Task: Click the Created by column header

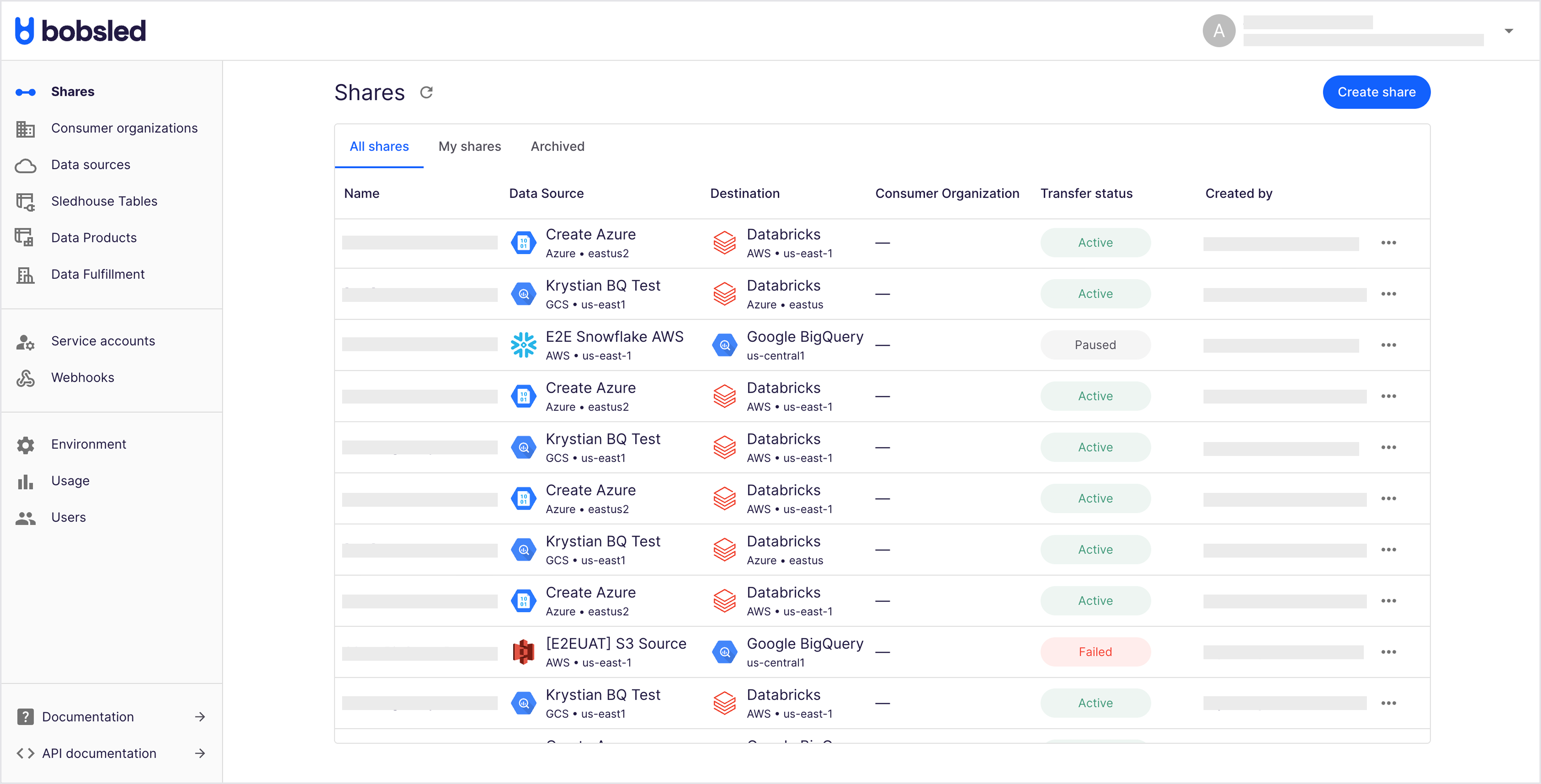Action: click(1238, 194)
